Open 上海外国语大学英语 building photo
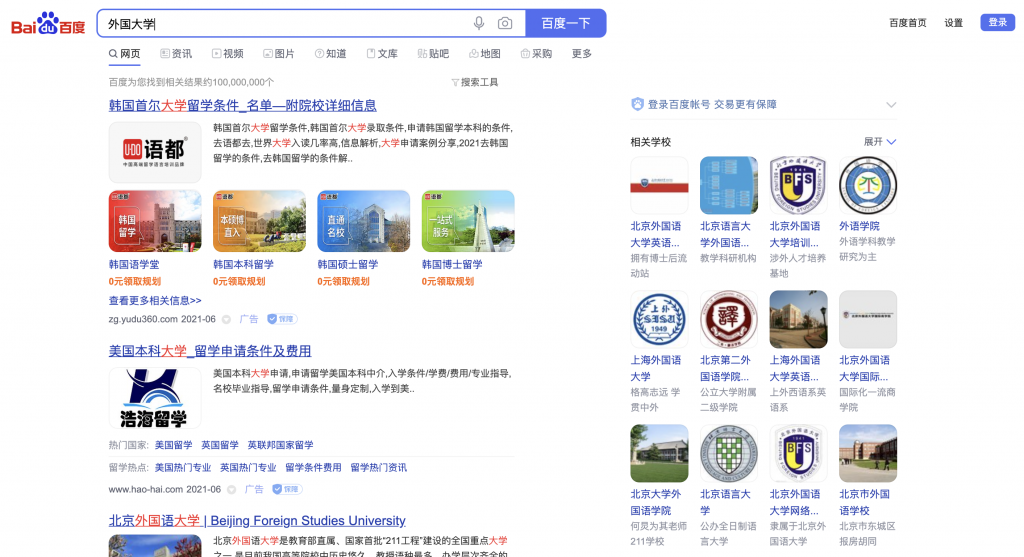The height and width of the screenshot is (557, 1024). [798, 319]
